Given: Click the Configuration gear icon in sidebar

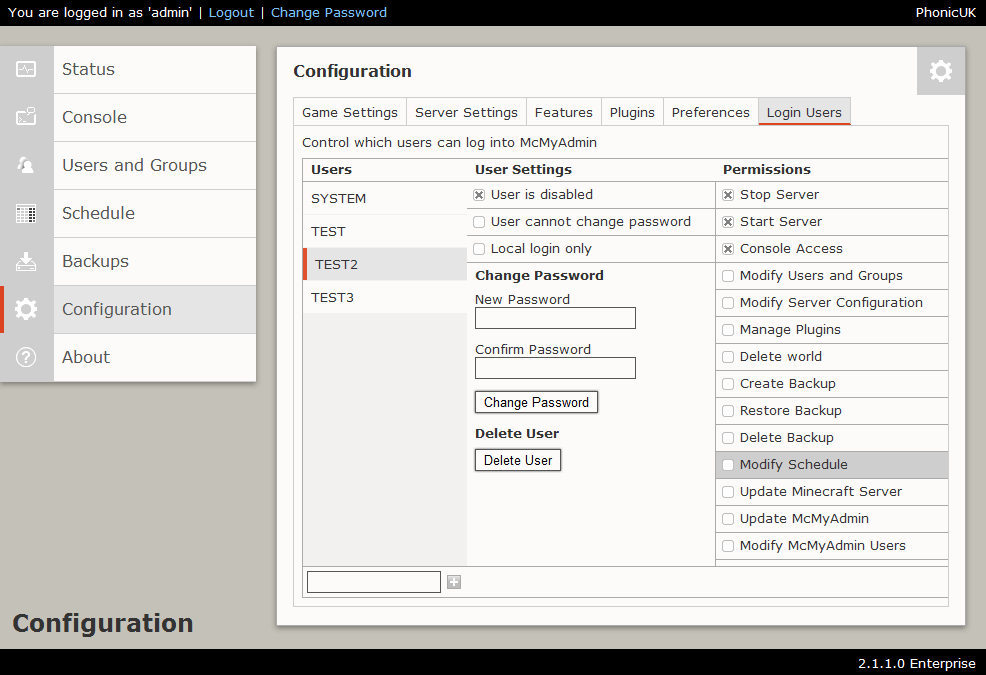Looking at the screenshot, I should (x=26, y=309).
